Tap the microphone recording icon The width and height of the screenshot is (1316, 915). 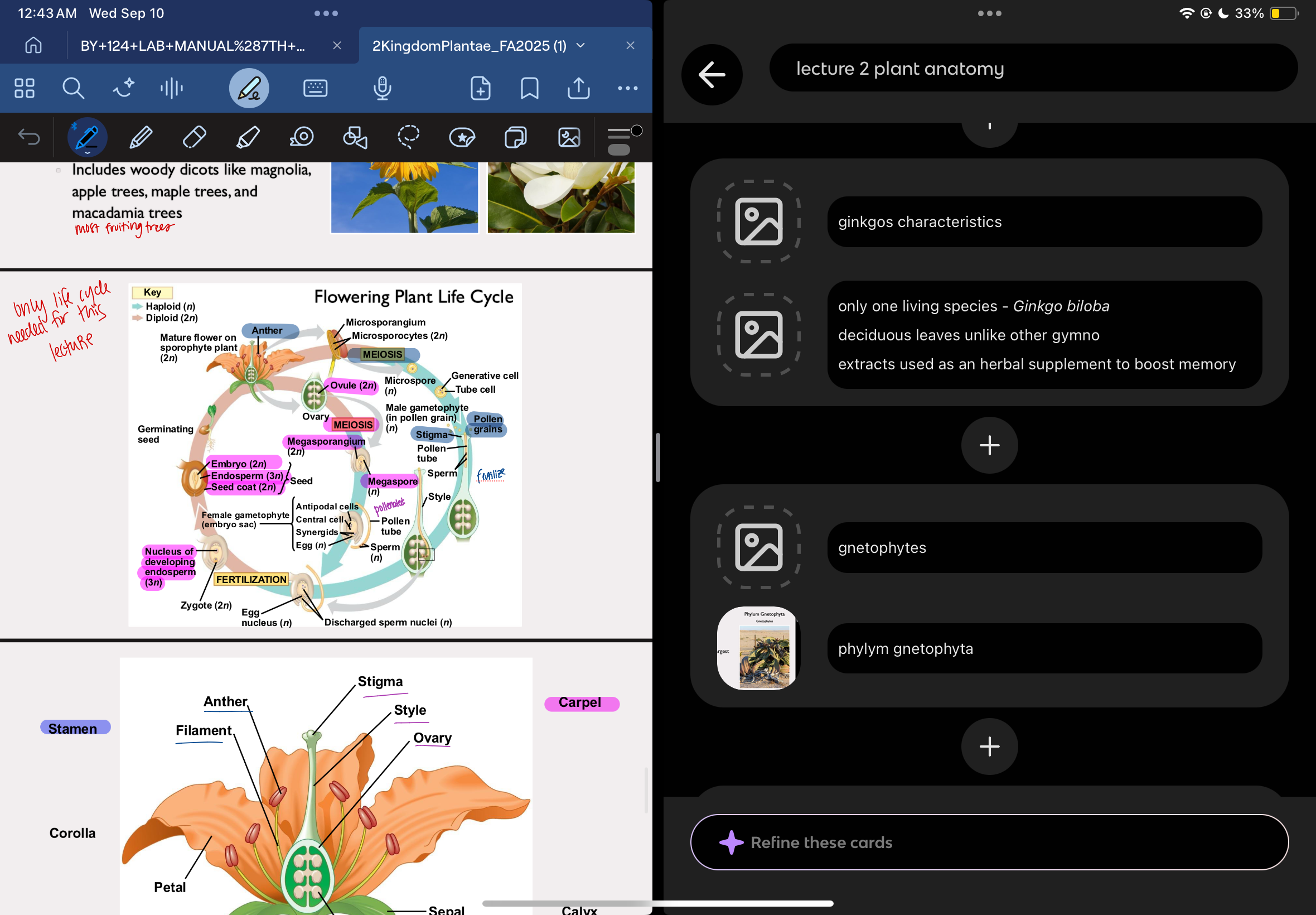pos(382,88)
